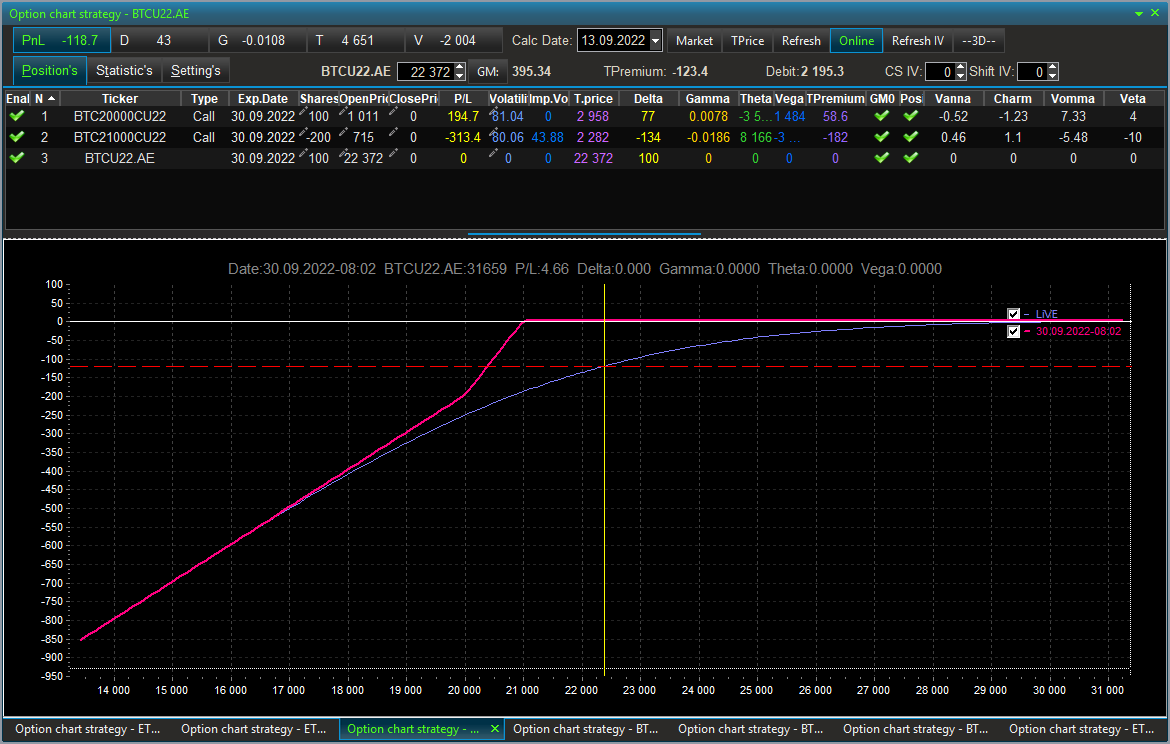Sort by the Ticker column header

[x=120, y=99]
